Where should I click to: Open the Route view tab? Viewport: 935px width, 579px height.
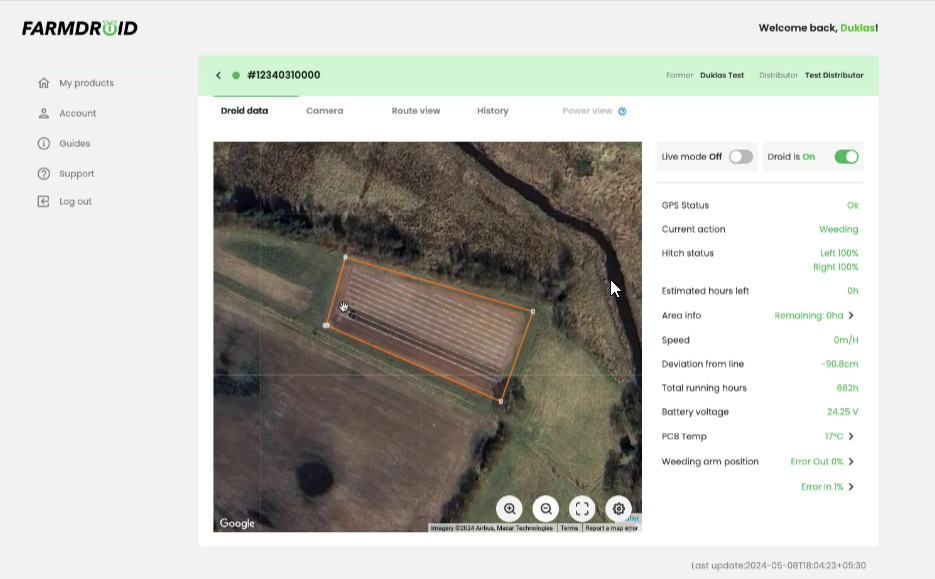pos(416,111)
